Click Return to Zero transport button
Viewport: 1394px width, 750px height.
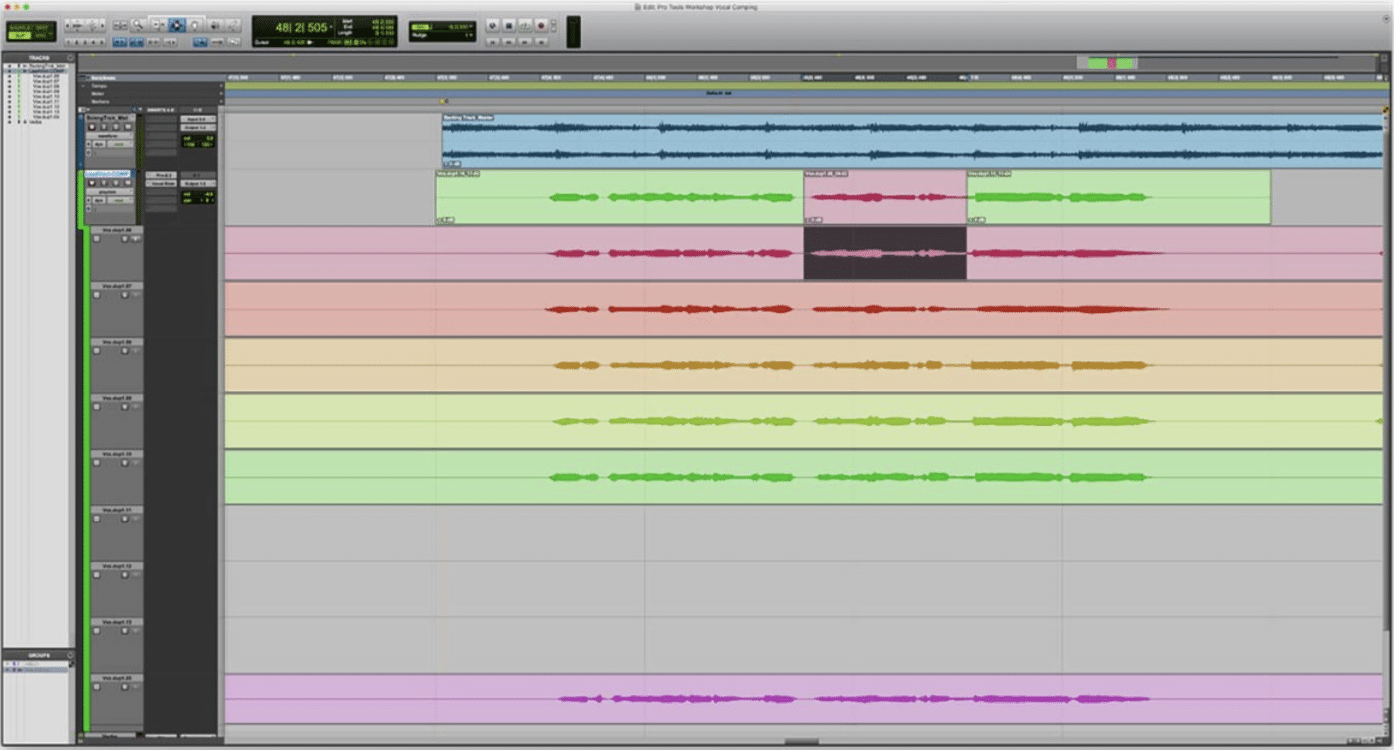[492, 42]
